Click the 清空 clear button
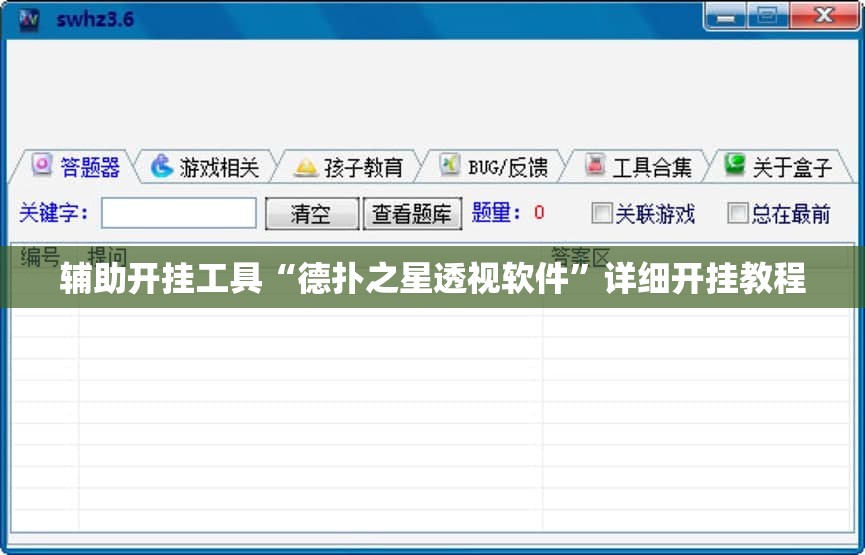The width and height of the screenshot is (865, 555). click(312, 214)
